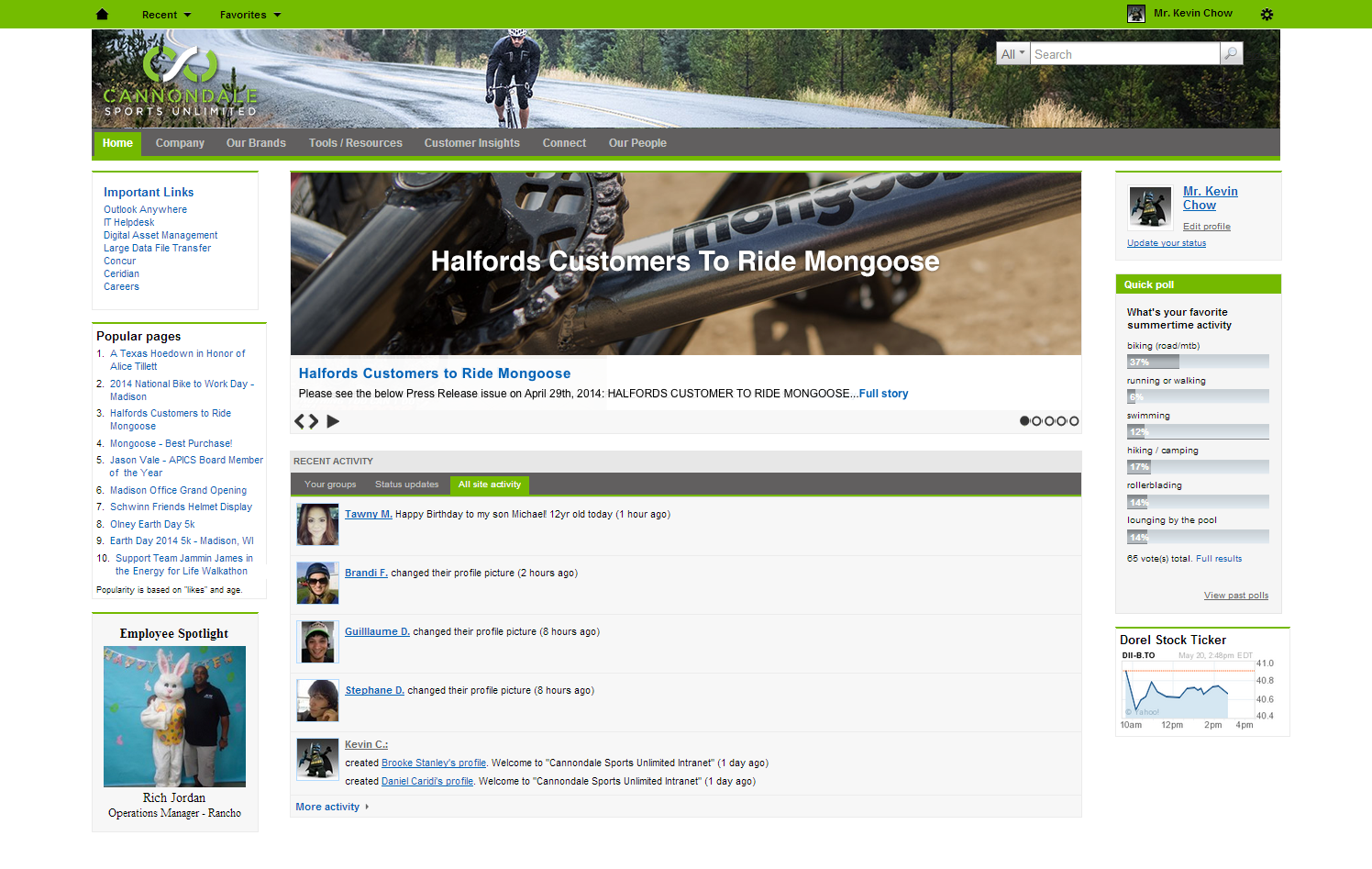Click biking (road/mtb) poll bar
This screenshot has height=869, width=1372.
1198,362
